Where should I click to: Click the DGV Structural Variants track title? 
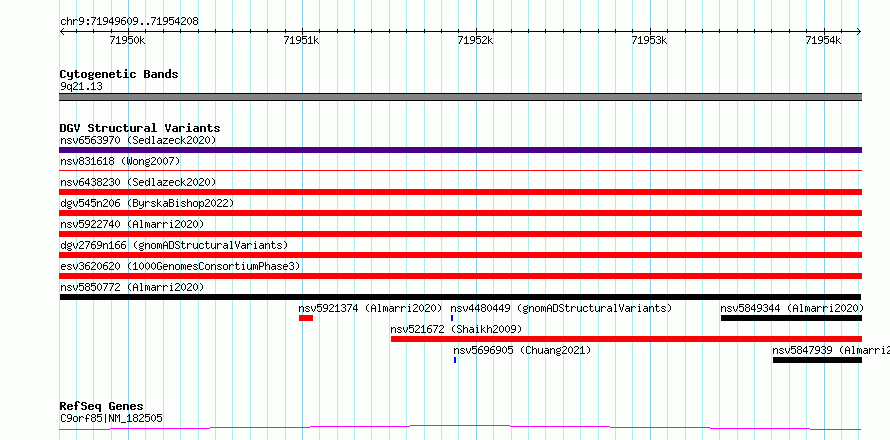(x=140, y=128)
